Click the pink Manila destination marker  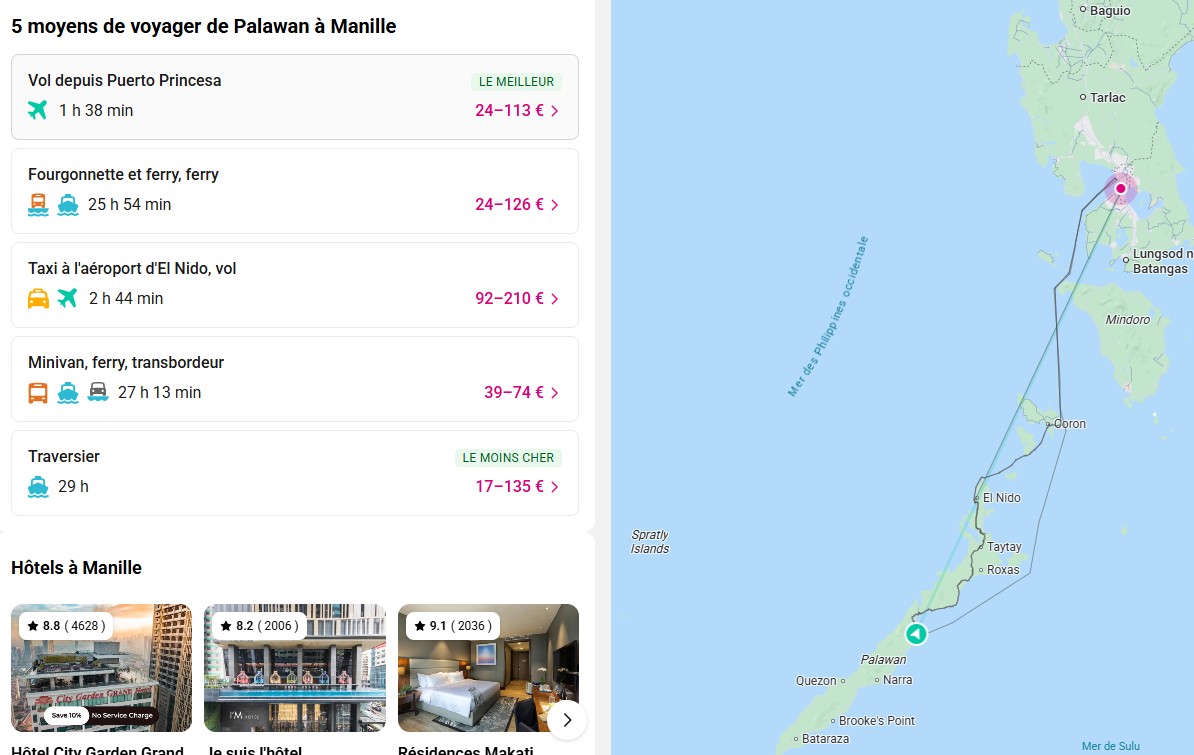point(1121,188)
